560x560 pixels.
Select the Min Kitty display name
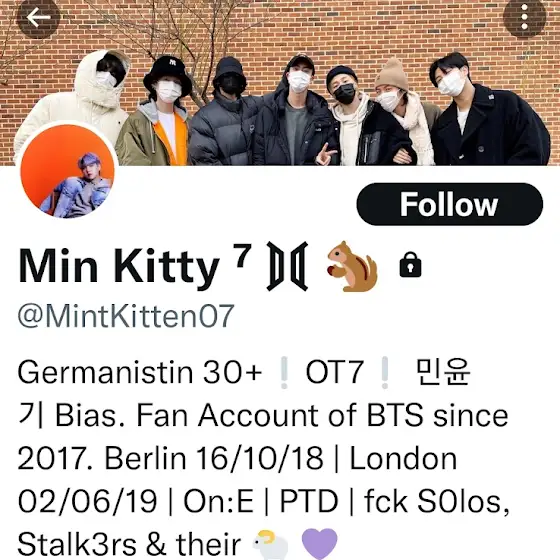(x=119, y=266)
